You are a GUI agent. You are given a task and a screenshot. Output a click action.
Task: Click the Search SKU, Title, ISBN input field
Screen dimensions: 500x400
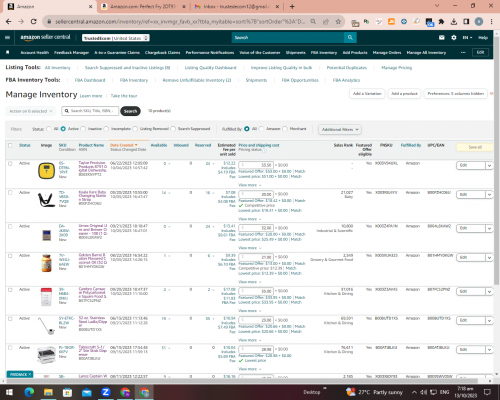(90, 111)
